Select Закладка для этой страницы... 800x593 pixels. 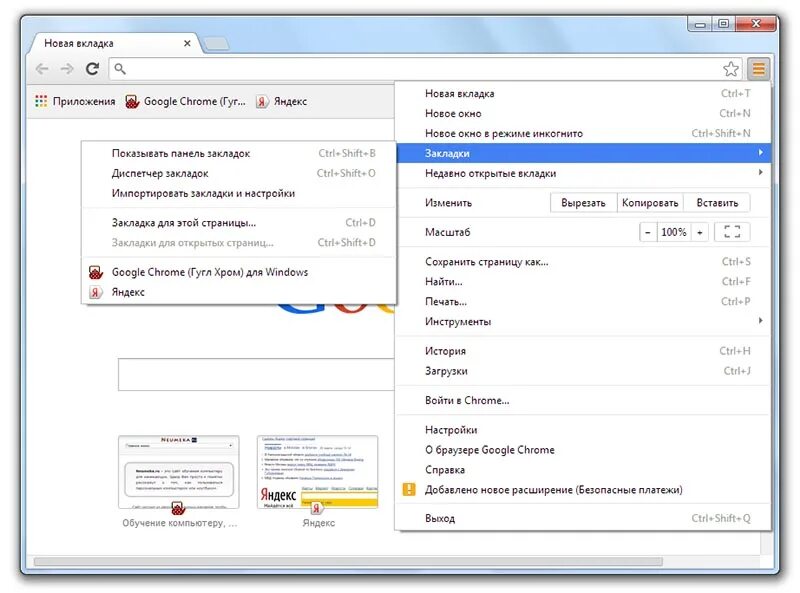coord(239,223)
